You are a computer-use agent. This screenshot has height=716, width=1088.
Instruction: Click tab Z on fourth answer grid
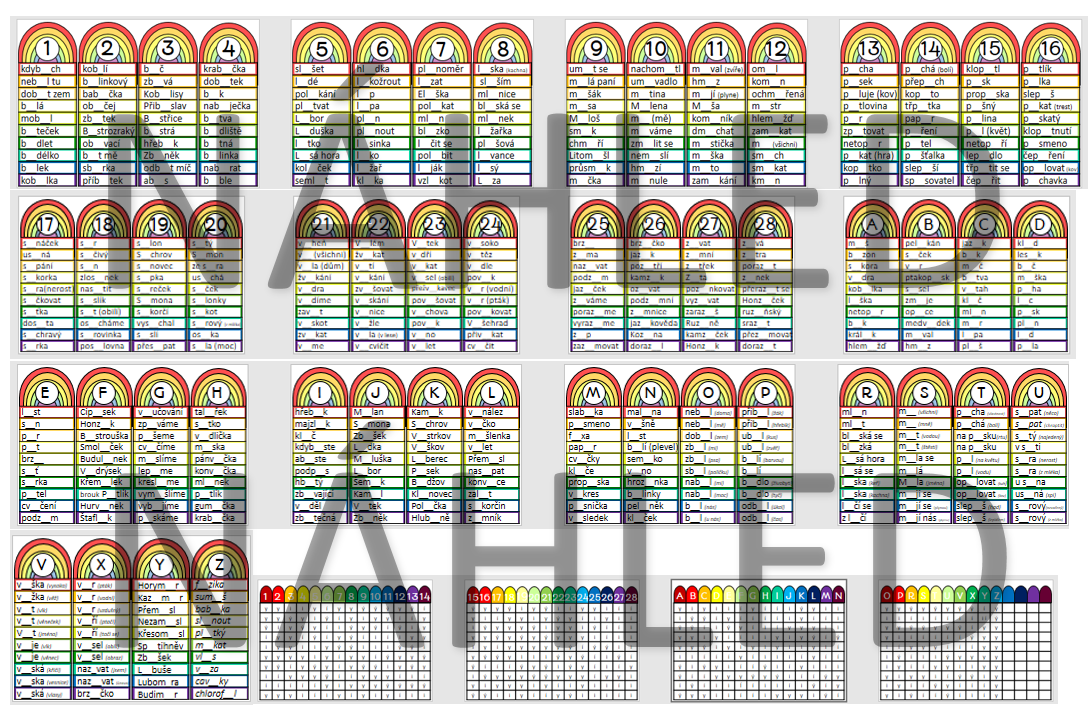[996, 595]
